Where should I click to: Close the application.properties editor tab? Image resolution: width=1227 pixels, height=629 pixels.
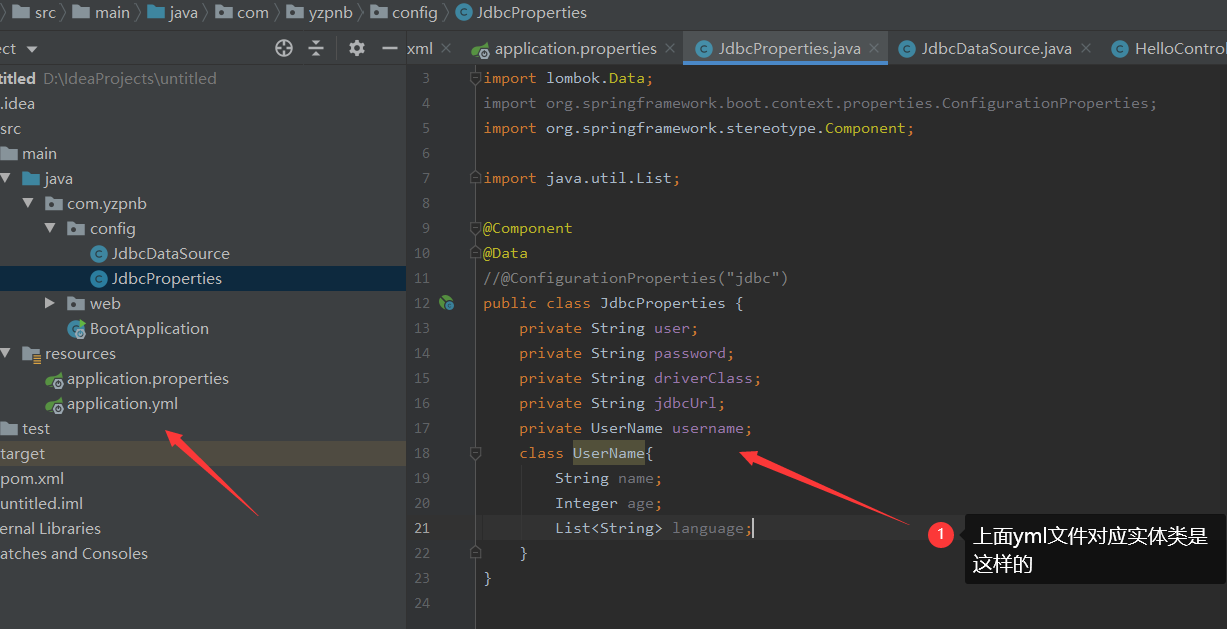pos(670,48)
